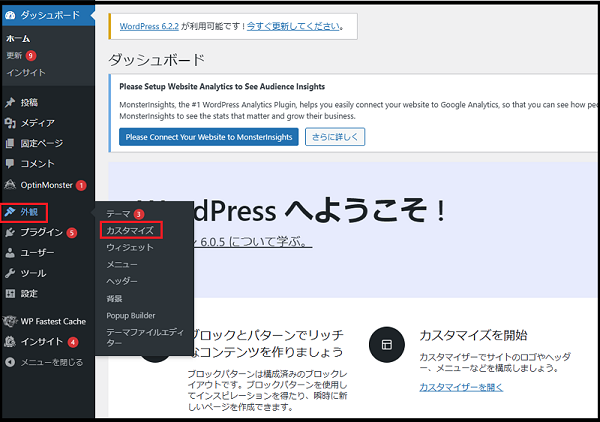Click the red 9 updates badge
The height and width of the screenshot is (422, 600).
coord(31,56)
